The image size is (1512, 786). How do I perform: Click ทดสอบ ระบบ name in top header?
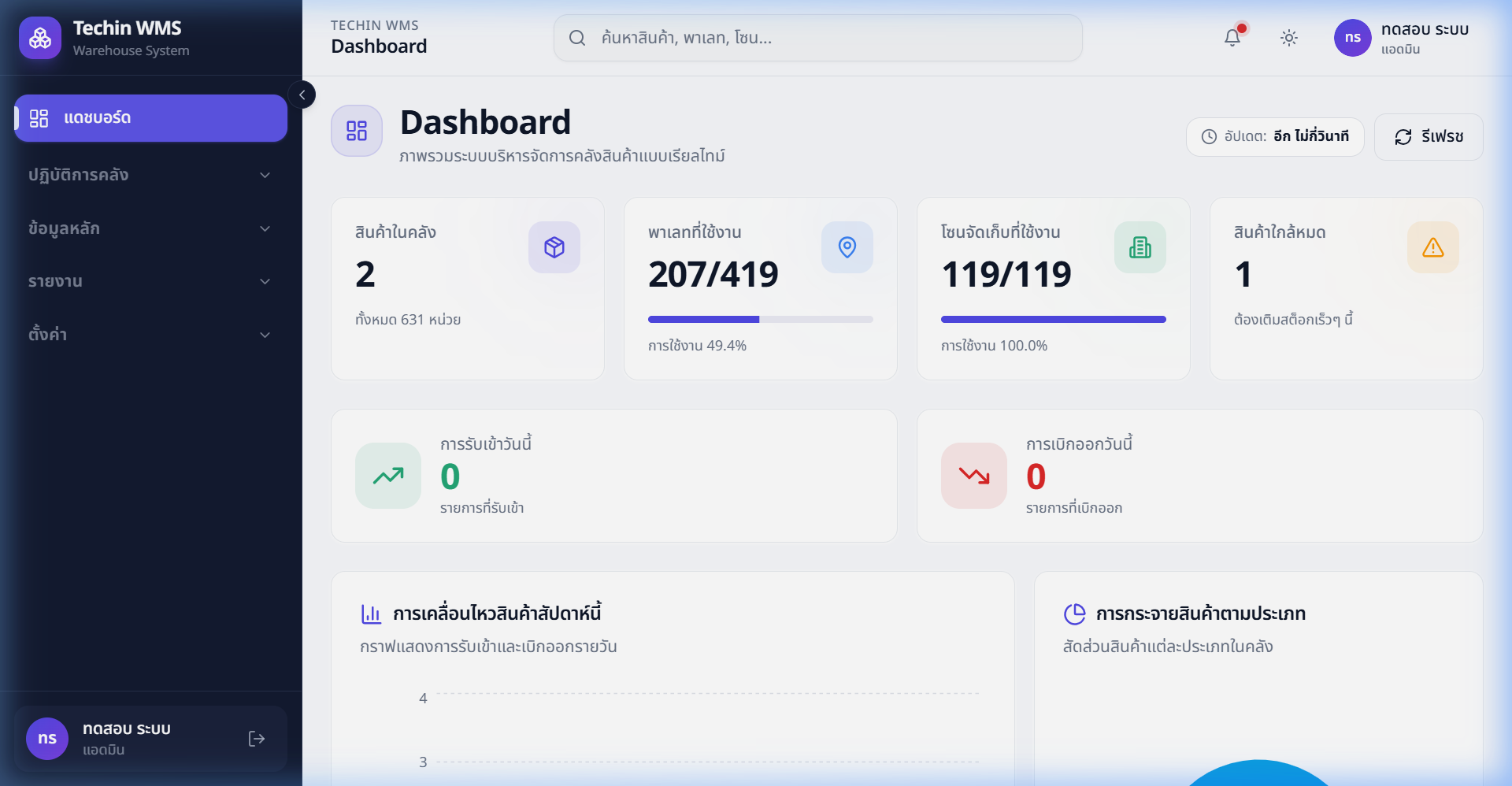(1425, 30)
